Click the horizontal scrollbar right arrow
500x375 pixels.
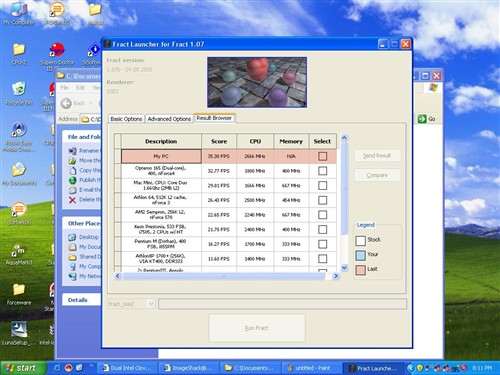pos(336,276)
